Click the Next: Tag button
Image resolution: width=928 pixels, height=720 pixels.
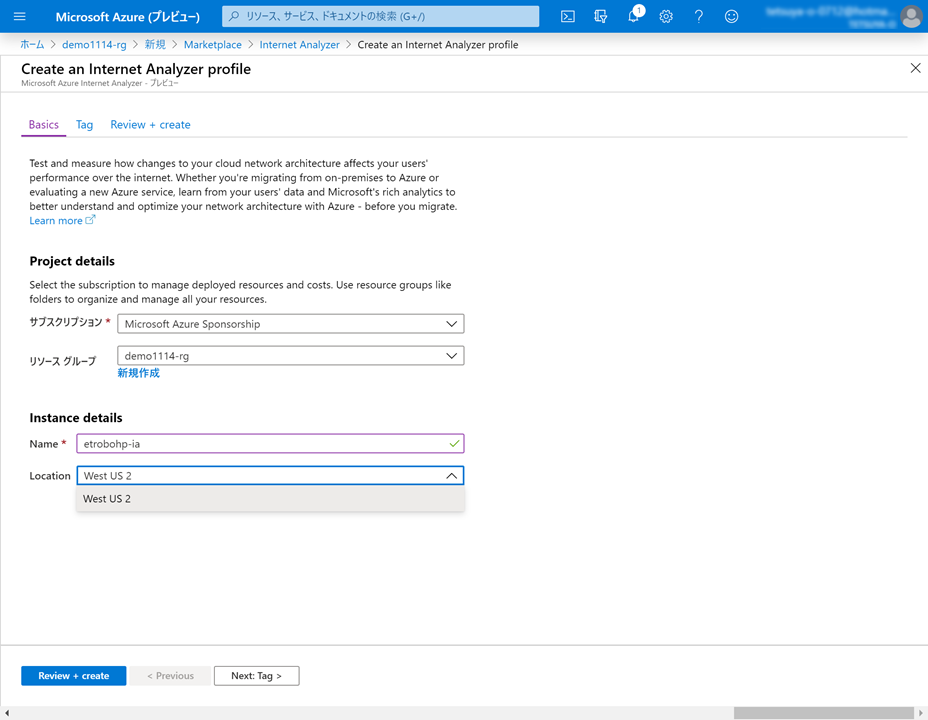coord(256,676)
